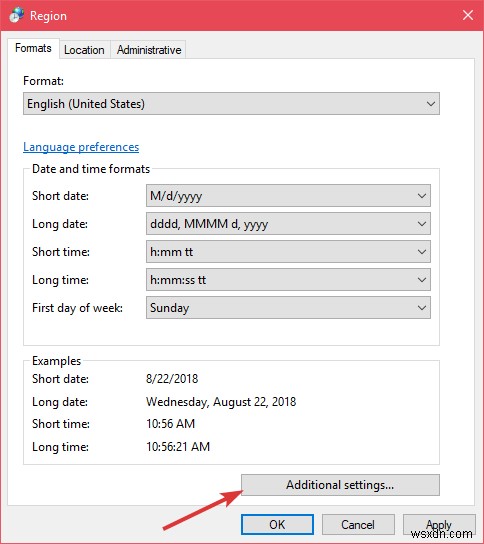Click the example short time 10:56 AM
This screenshot has height=544, width=484.
tap(170, 424)
